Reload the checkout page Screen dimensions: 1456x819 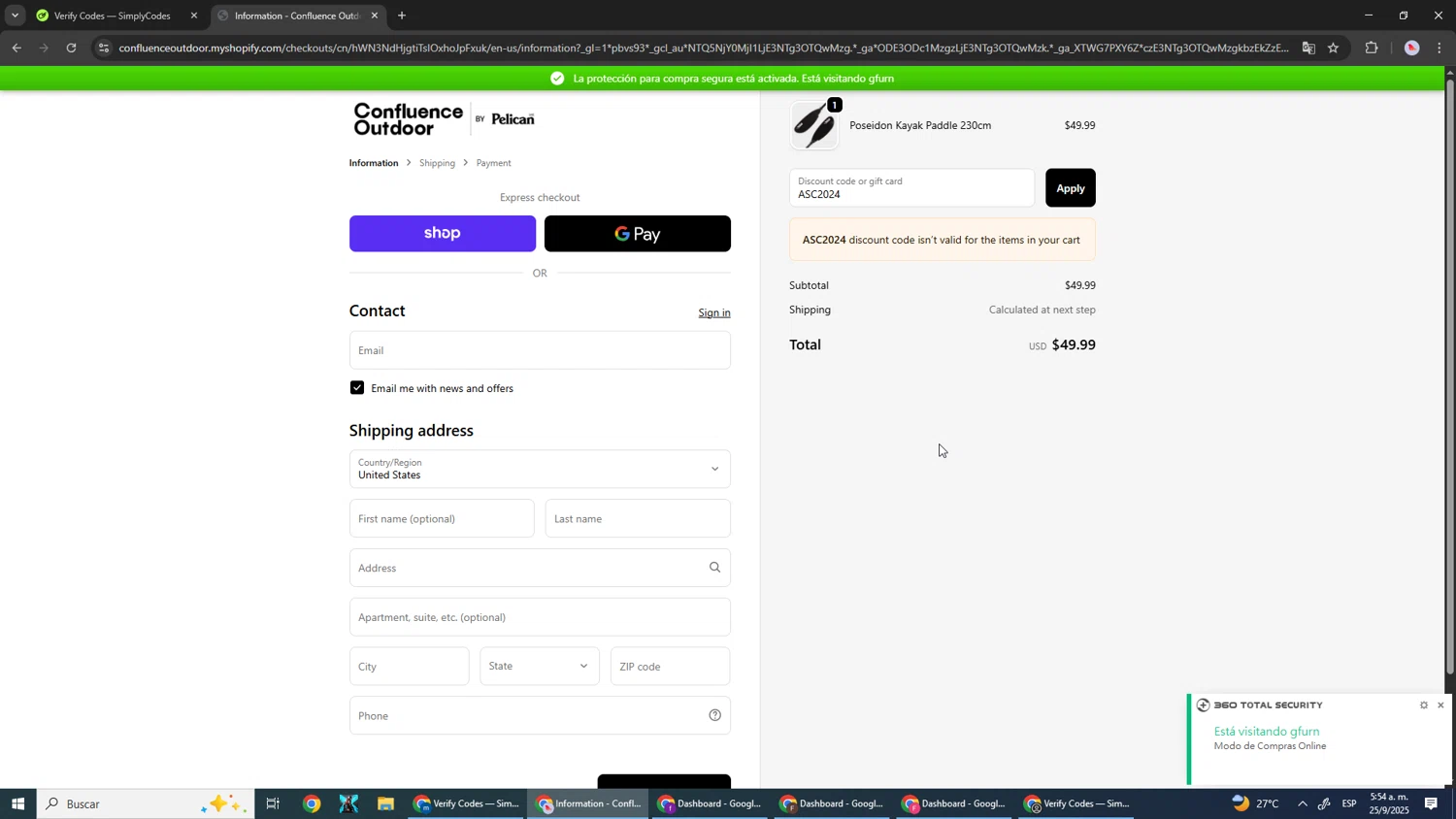click(71, 48)
